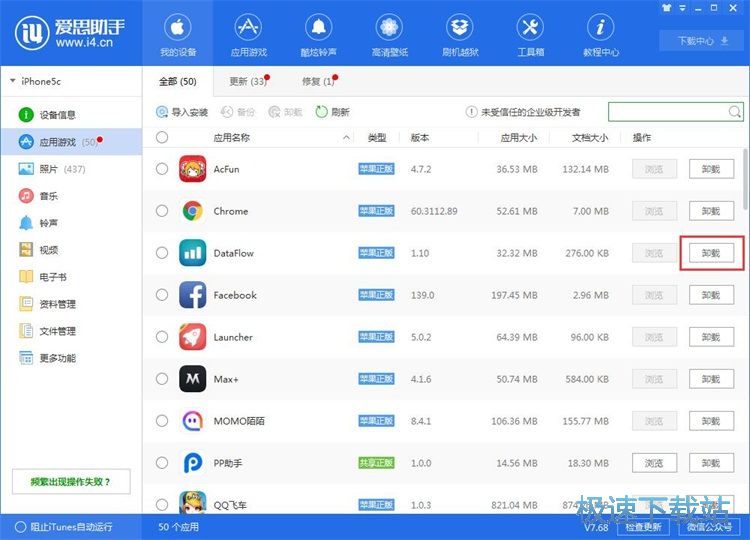Click 共享正版 tag on PP助手 row
The width and height of the screenshot is (750, 540).
click(376, 463)
